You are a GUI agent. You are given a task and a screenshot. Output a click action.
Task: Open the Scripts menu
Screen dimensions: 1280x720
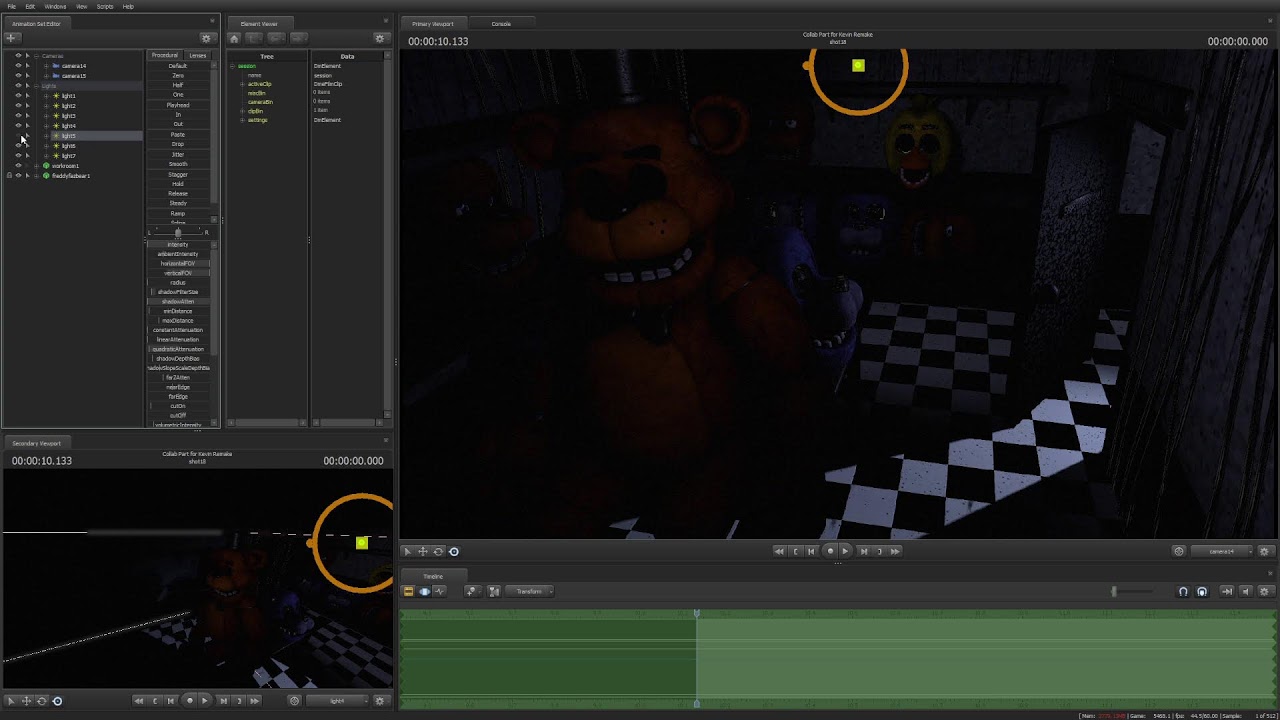105,6
